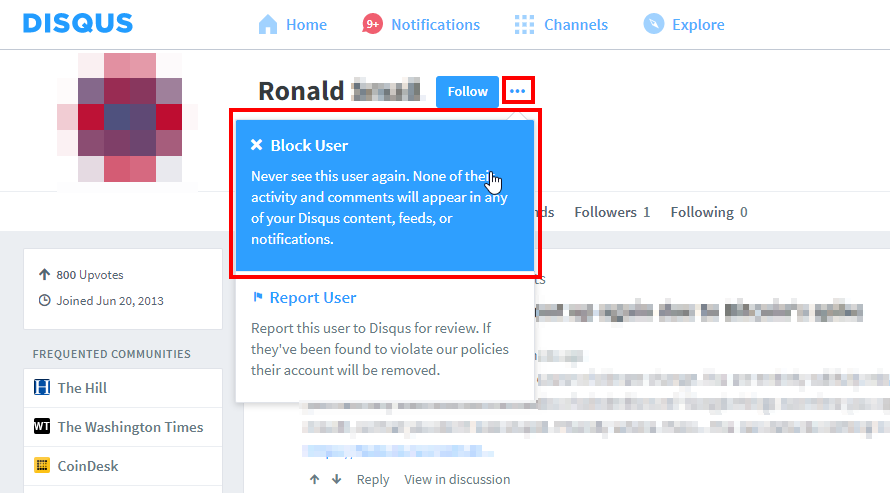Click the CoinDesk community icon
This screenshot has height=493, width=890.
42,466
